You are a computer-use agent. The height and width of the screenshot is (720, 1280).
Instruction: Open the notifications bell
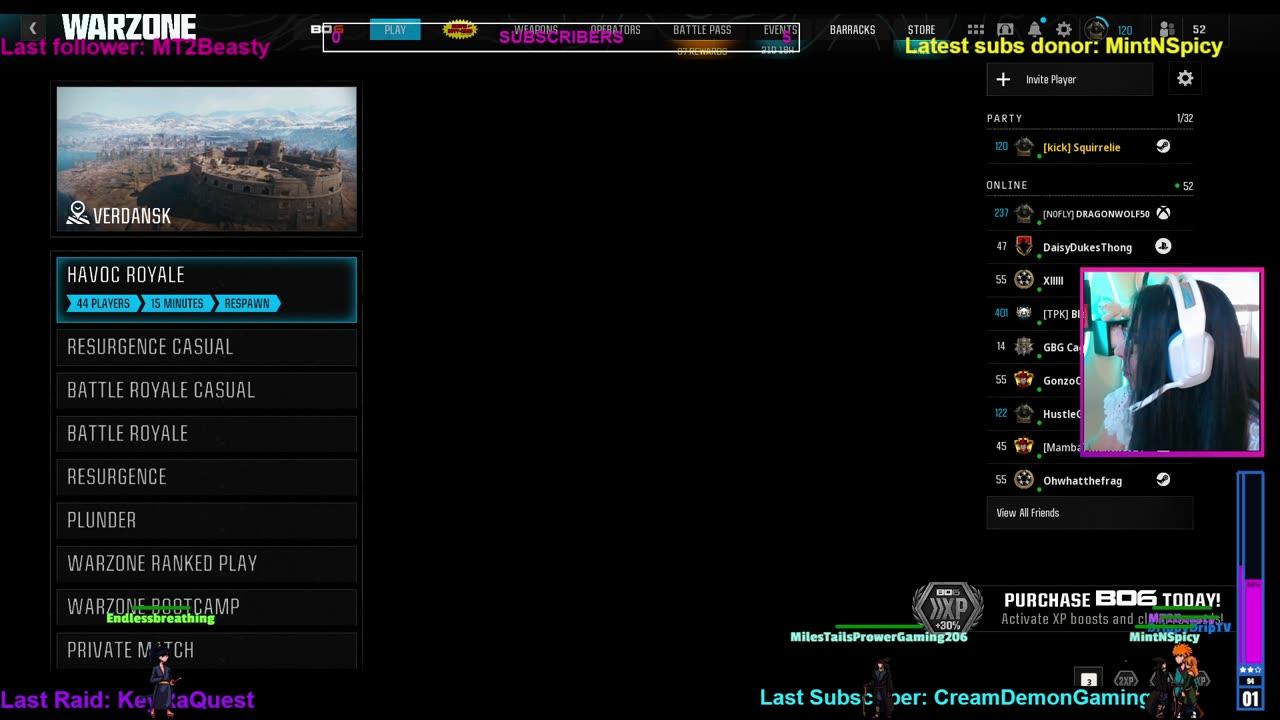1035,29
